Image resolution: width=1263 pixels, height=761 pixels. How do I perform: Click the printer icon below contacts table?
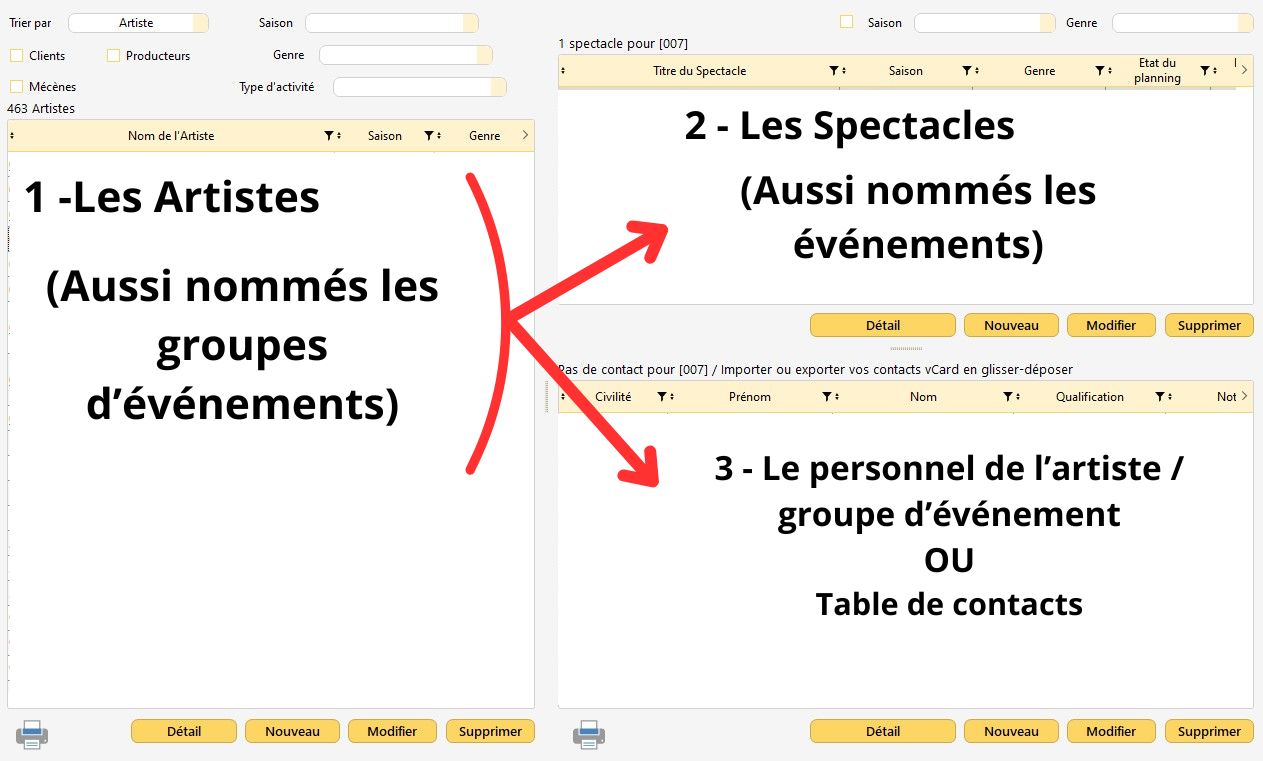click(x=589, y=734)
